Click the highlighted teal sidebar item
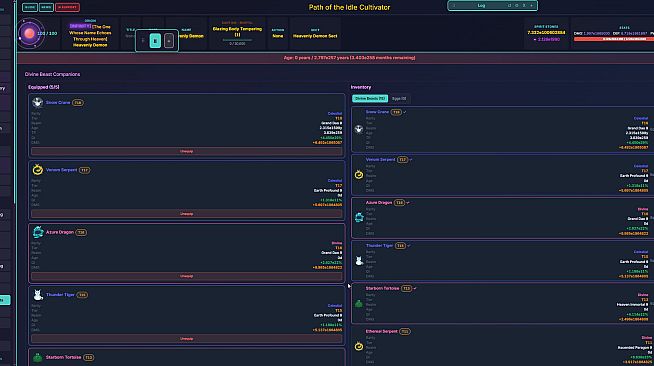Viewport: 654px width, 366px height. click(x=5, y=300)
